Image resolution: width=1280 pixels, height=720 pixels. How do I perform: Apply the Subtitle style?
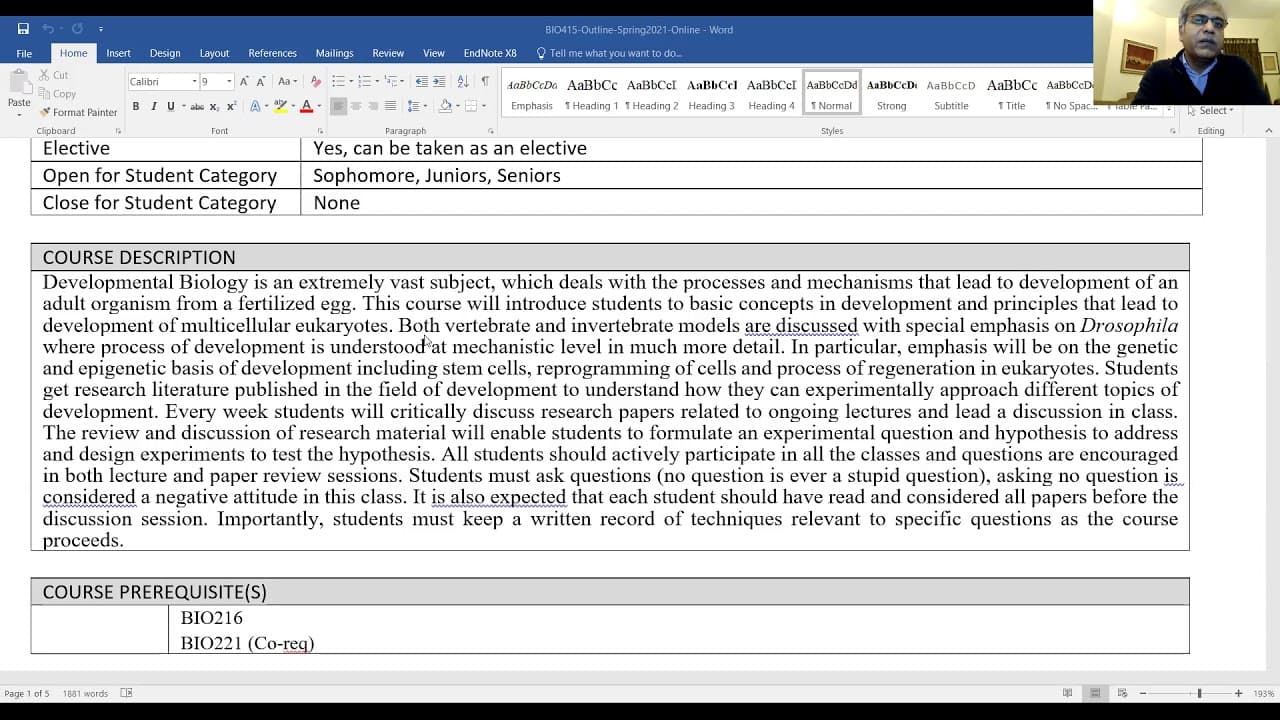click(x=951, y=94)
